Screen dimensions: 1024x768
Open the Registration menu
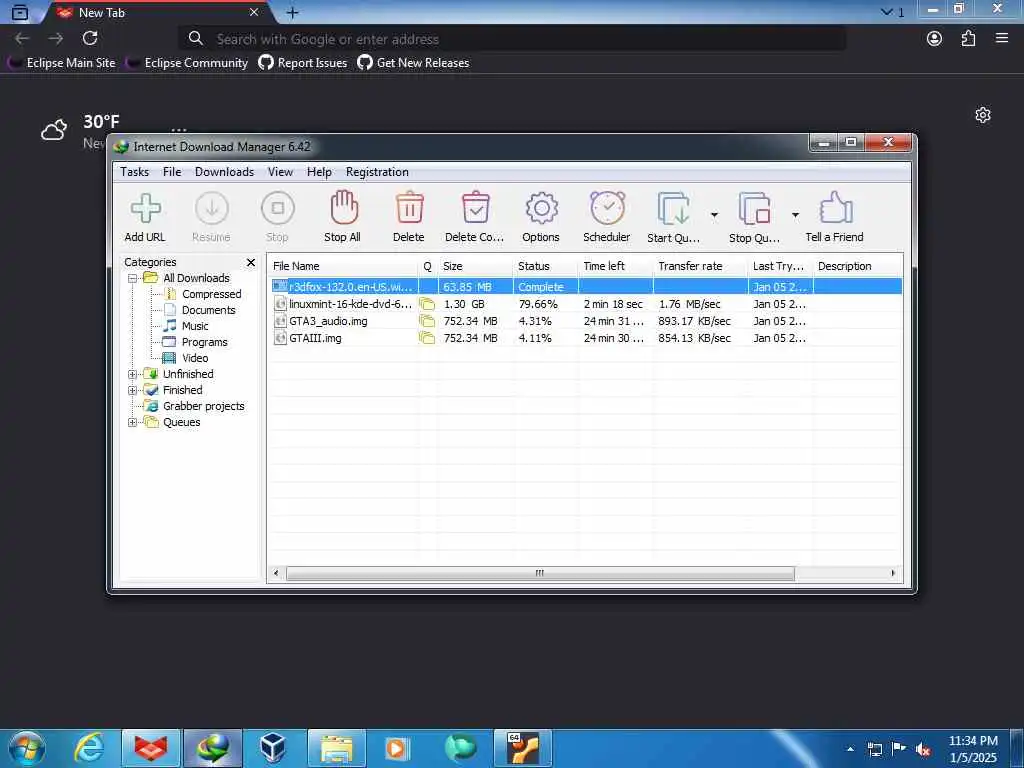[x=377, y=172]
